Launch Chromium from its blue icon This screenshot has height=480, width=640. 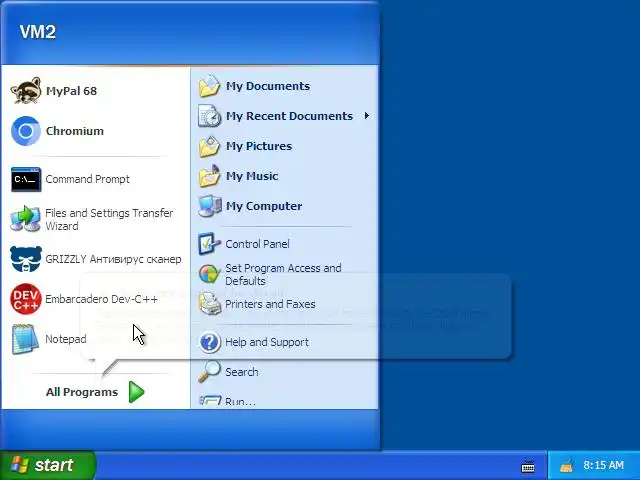click(26, 131)
